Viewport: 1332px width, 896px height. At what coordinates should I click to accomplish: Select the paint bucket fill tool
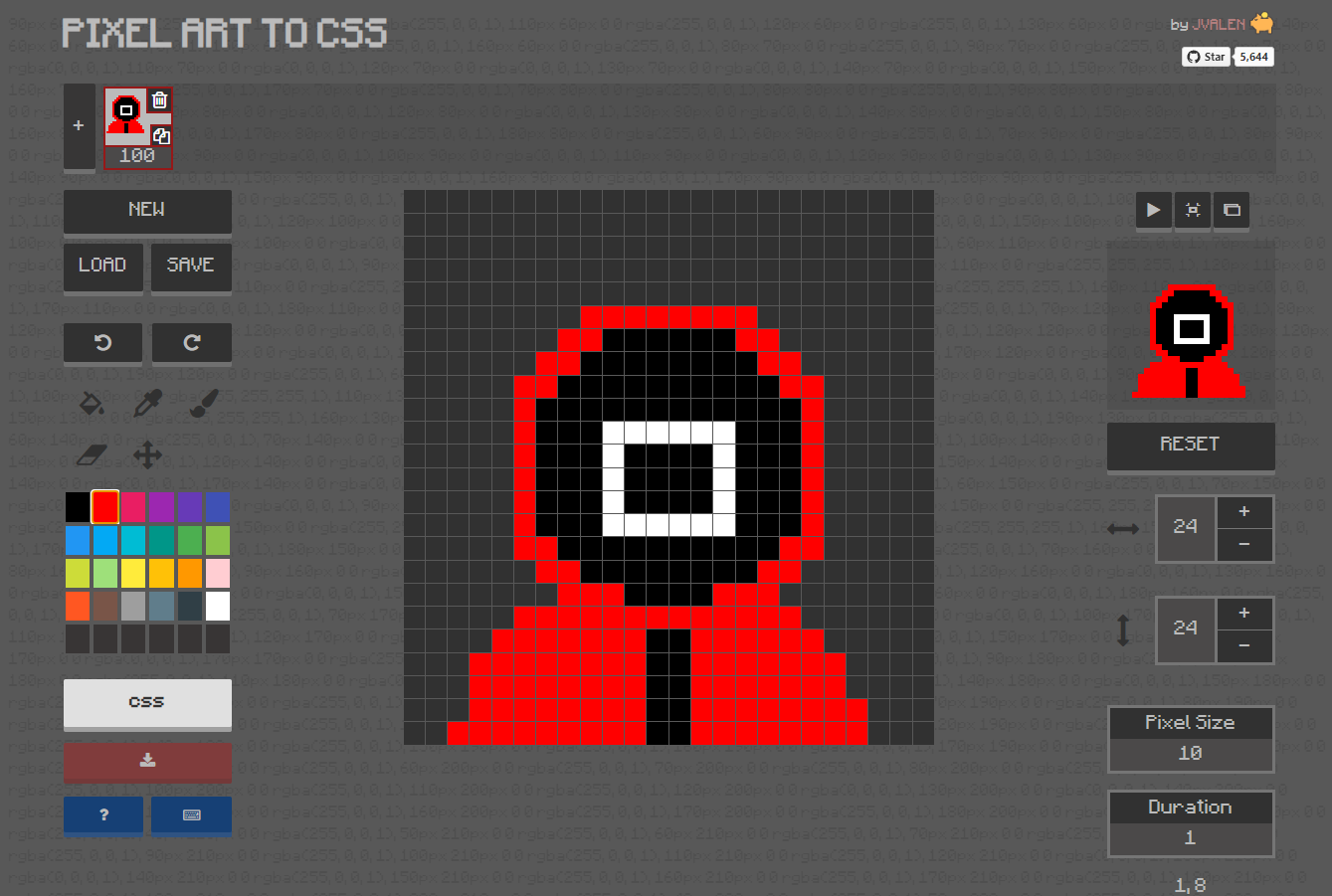tap(91, 404)
